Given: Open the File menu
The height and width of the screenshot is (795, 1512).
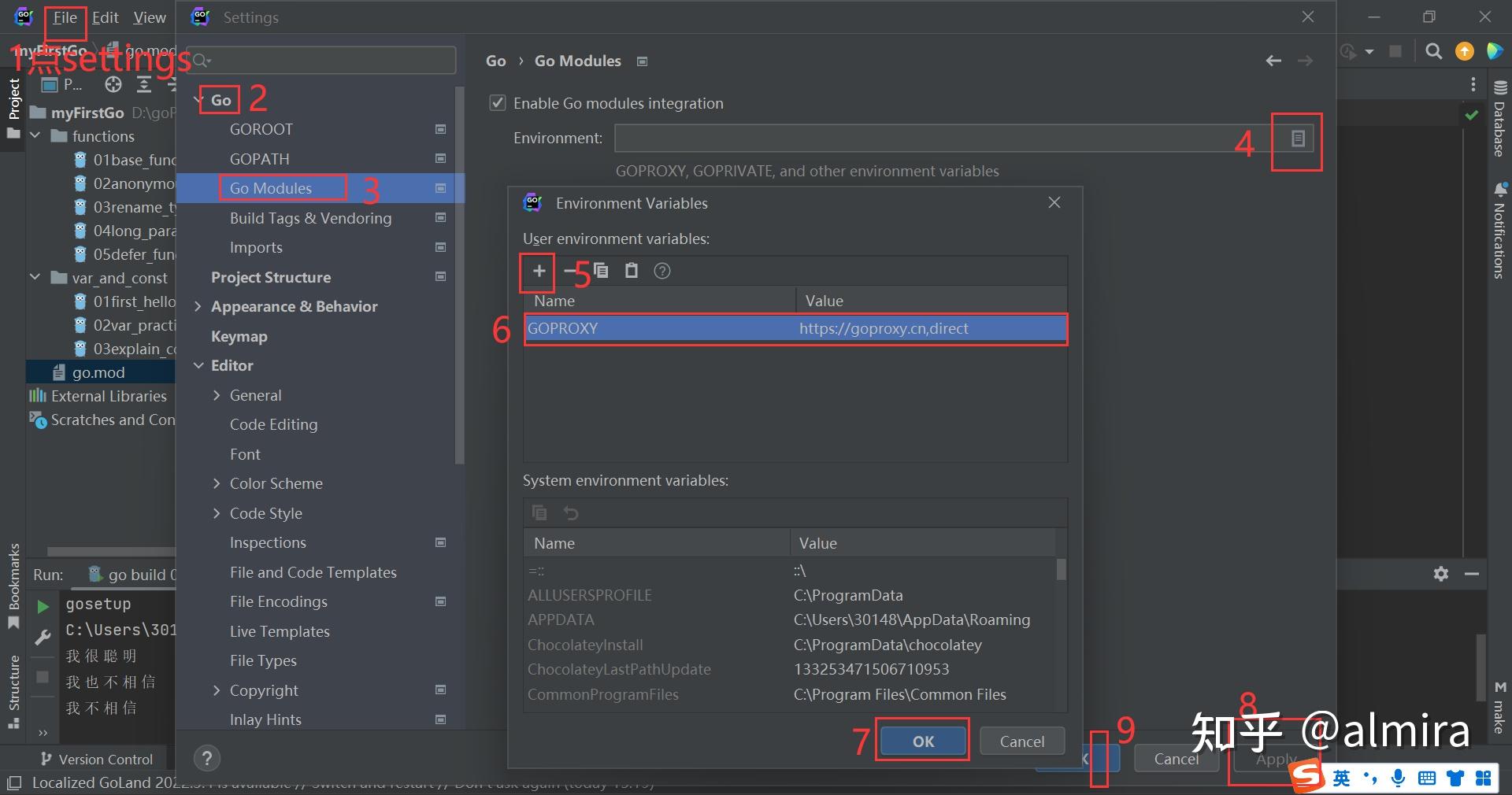Looking at the screenshot, I should [x=65, y=17].
